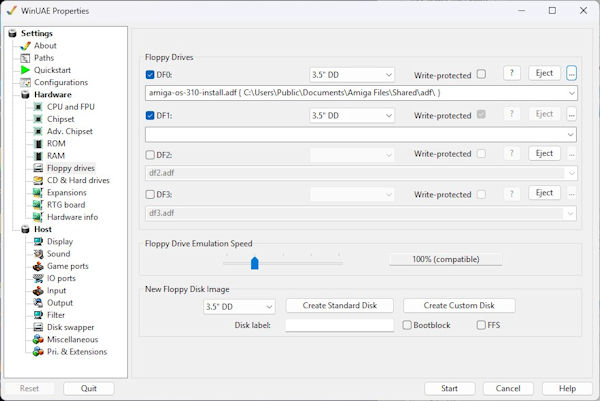Click the CD & Hard drives icon
The image size is (600, 401).
click(38, 180)
